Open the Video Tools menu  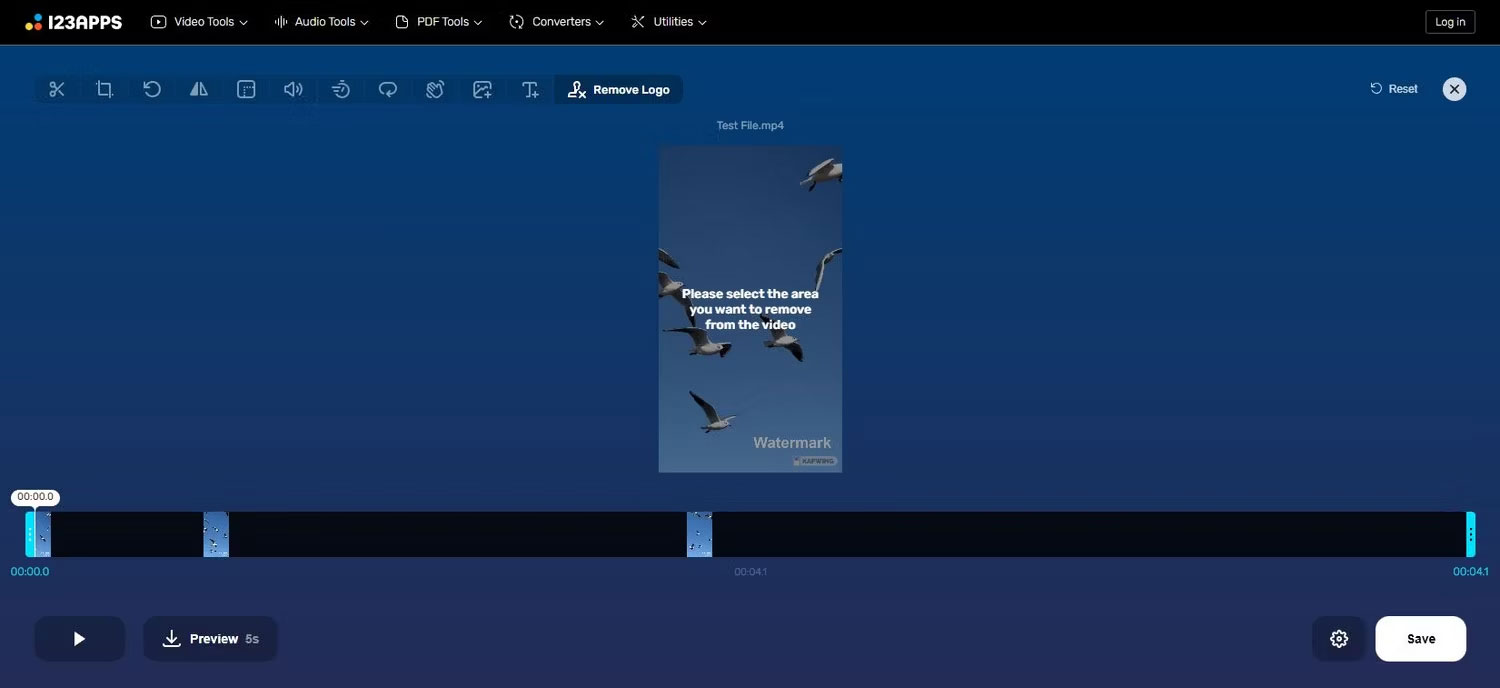198,21
